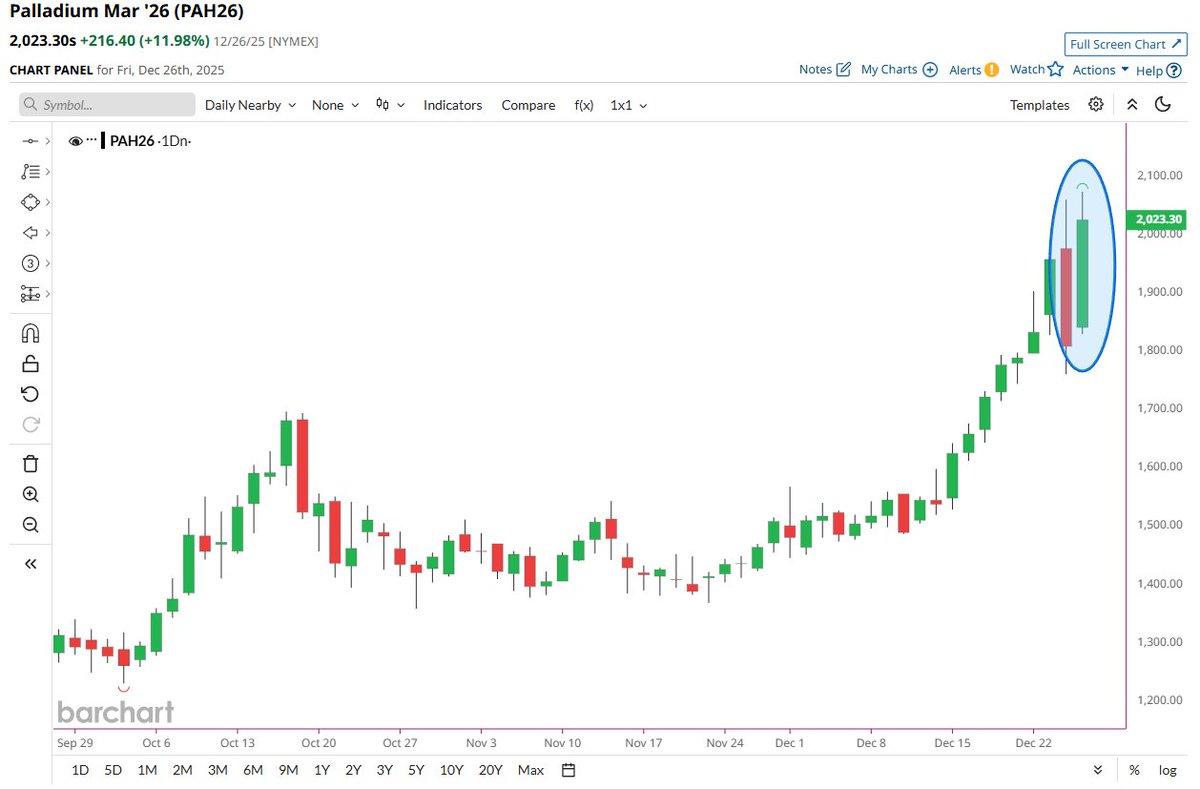Collapse the header with double up chevrons

[x=1131, y=105]
